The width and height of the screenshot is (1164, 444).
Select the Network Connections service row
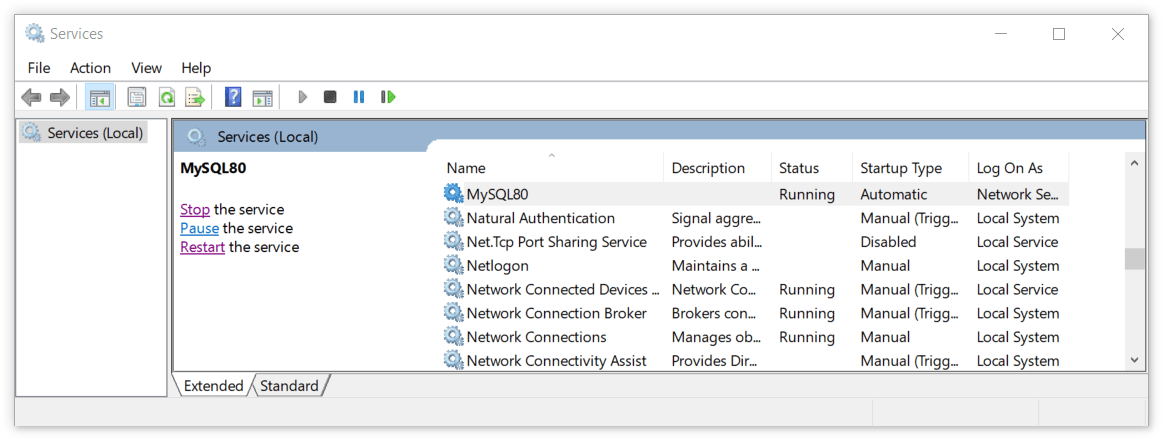[x=755, y=337]
